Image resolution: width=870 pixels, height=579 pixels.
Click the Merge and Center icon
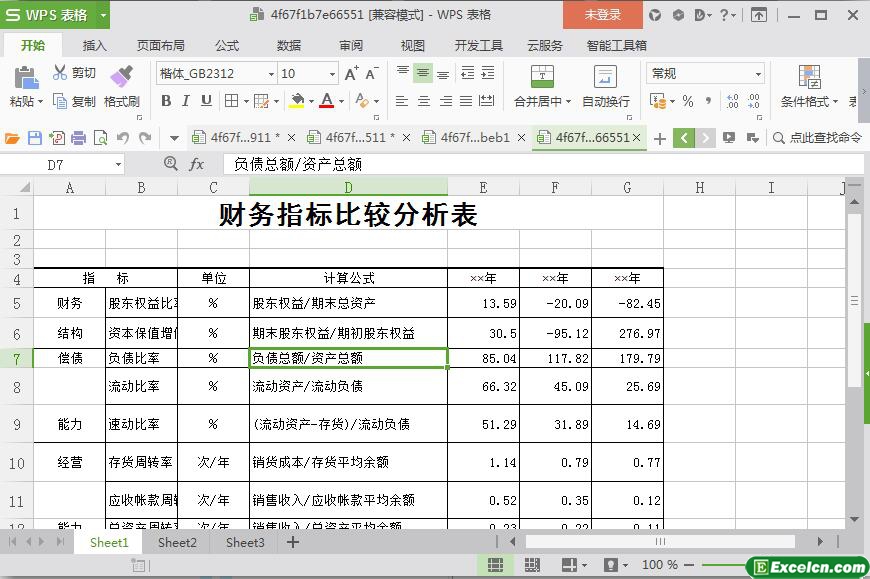[x=541, y=77]
